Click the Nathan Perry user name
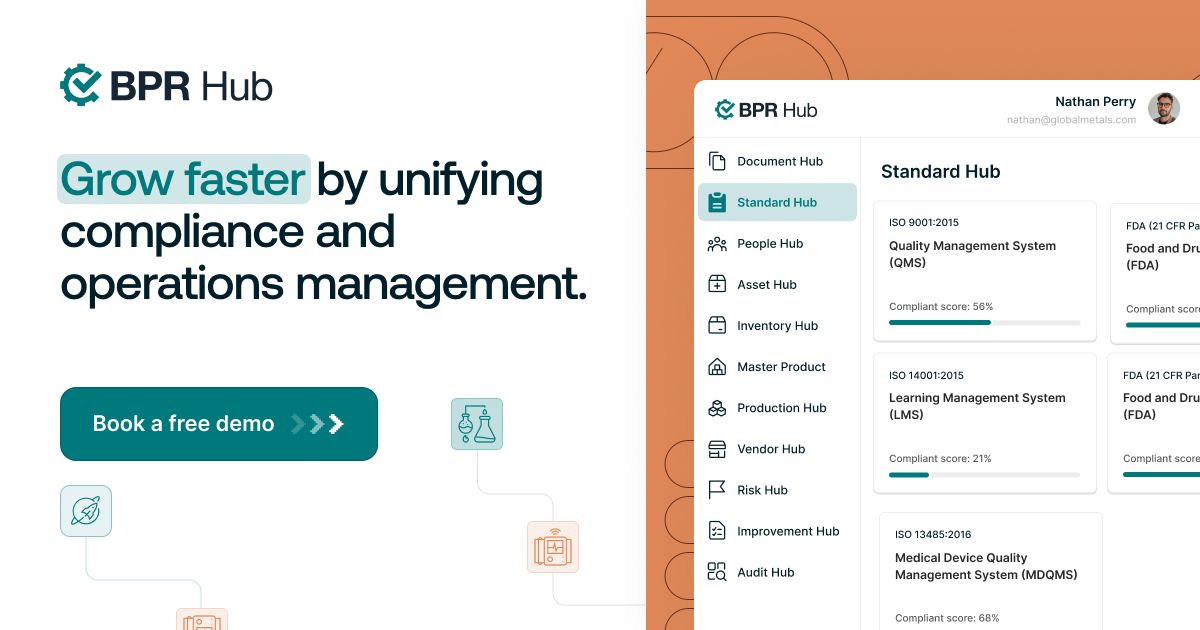This screenshot has height=630, width=1200. pyautogui.click(x=1095, y=101)
